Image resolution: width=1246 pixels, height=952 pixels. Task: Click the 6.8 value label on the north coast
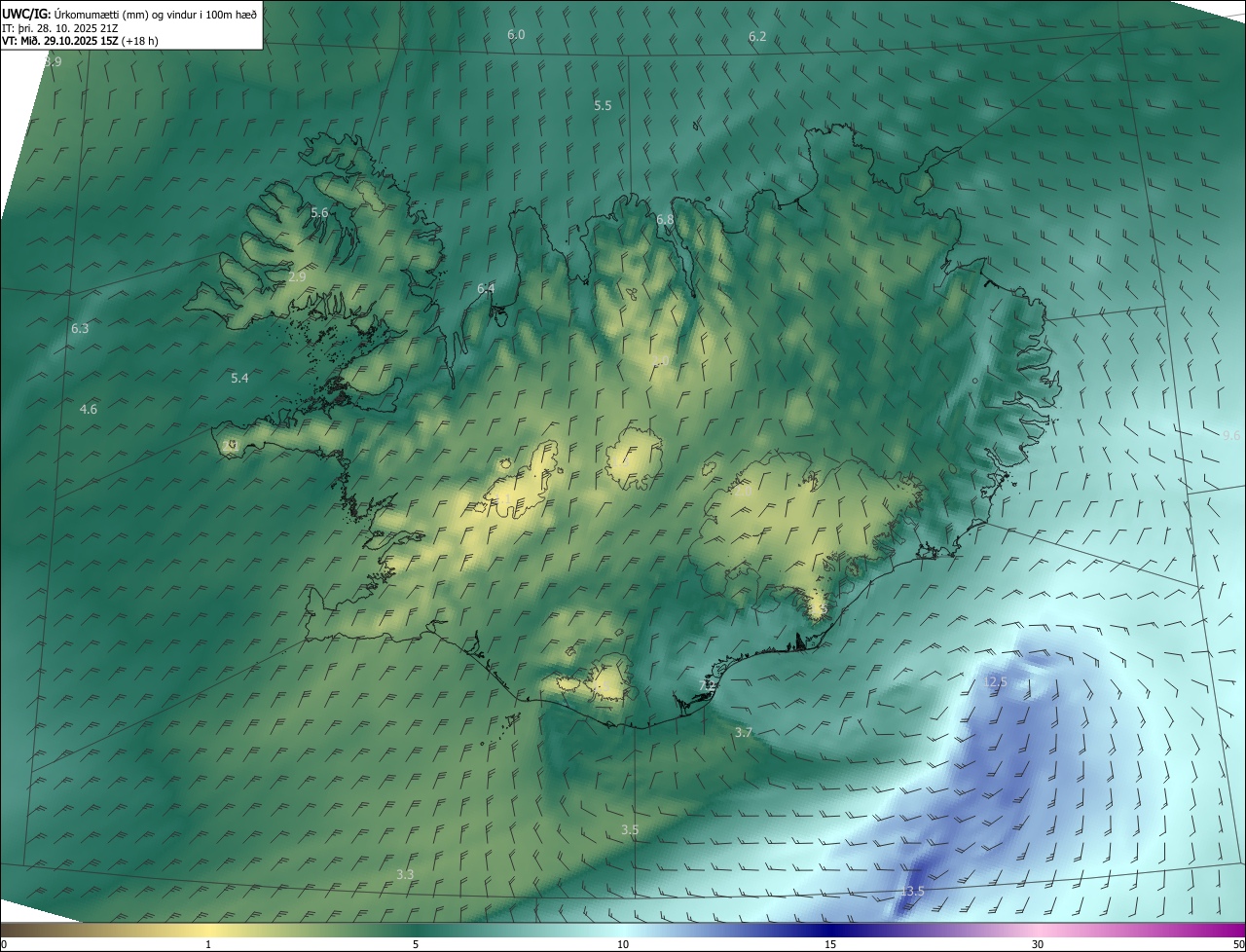[x=665, y=219]
